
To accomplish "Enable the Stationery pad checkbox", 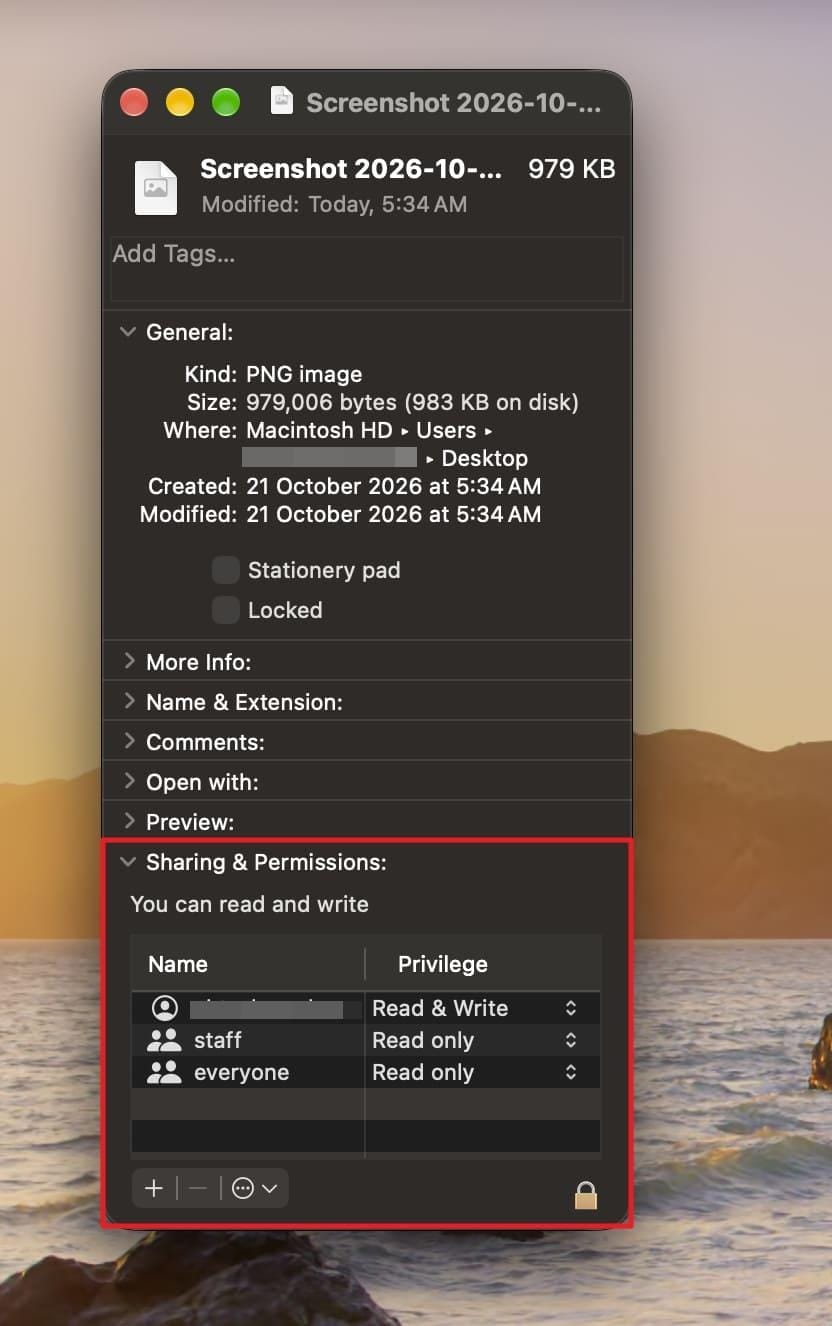I will point(226,570).
